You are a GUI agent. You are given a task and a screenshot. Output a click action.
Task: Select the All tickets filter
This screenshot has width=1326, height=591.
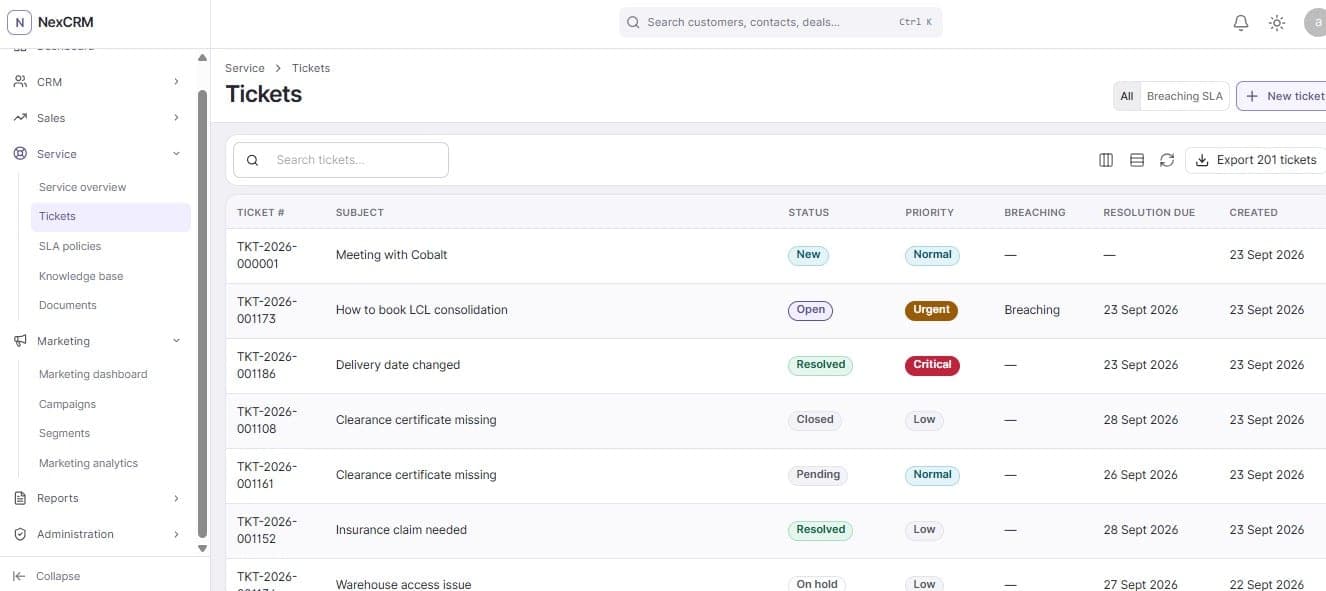(x=1127, y=96)
